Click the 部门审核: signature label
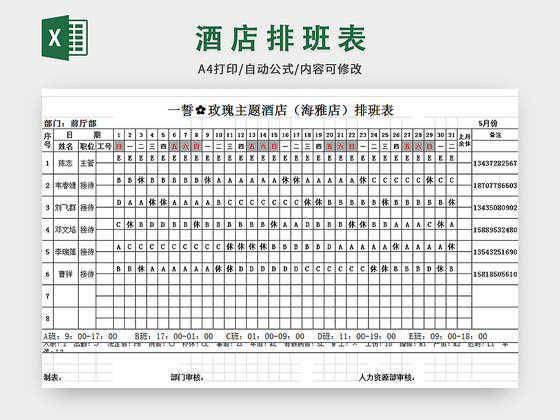Image resolution: width=560 pixels, height=420 pixels. click(x=187, y=377)
